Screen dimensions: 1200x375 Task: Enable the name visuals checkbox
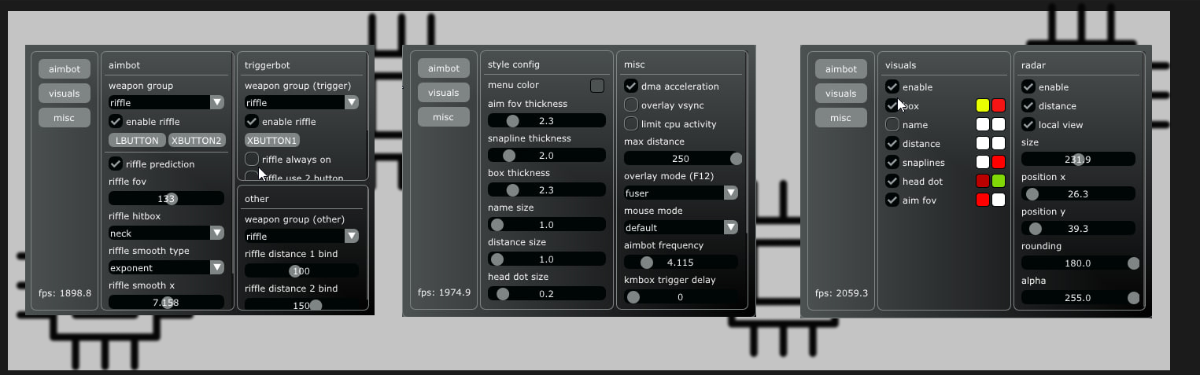pyautogui.click(x=892, y=124)
